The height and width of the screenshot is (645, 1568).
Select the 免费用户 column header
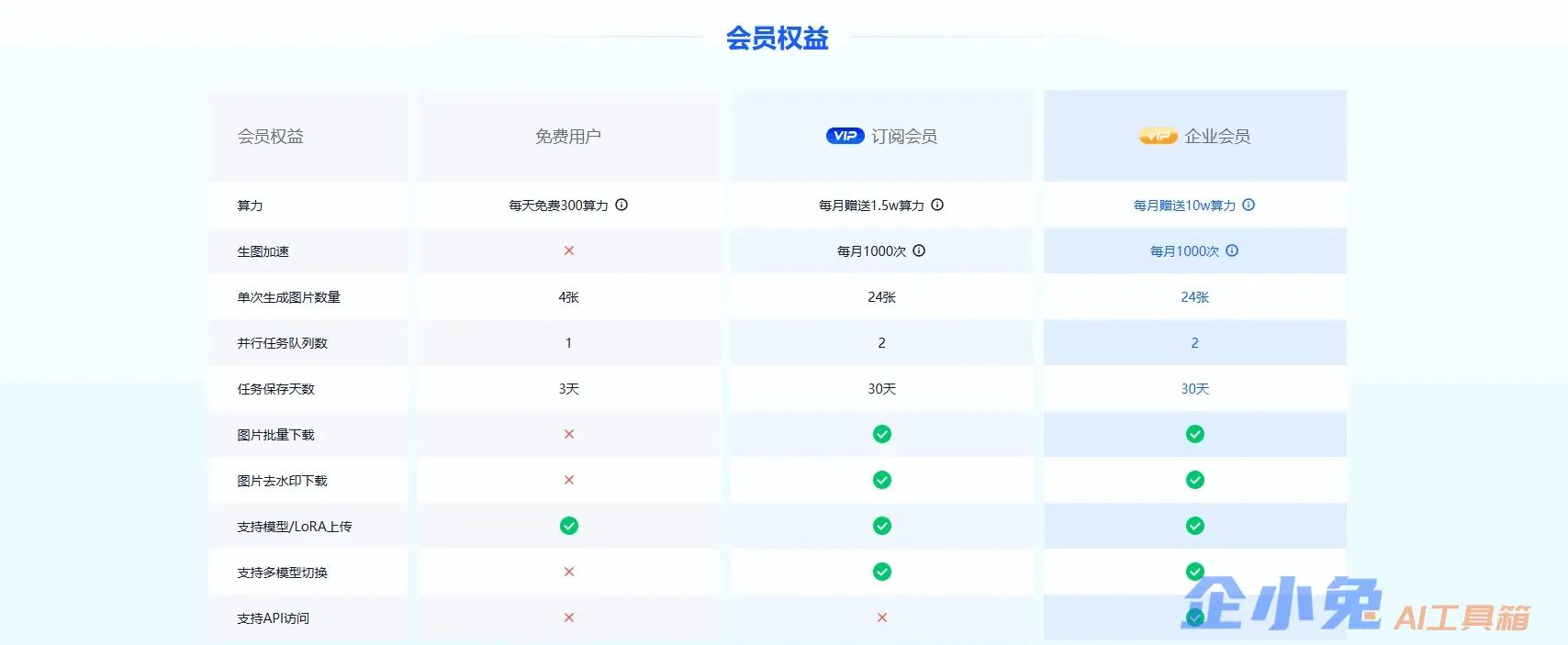568,136
